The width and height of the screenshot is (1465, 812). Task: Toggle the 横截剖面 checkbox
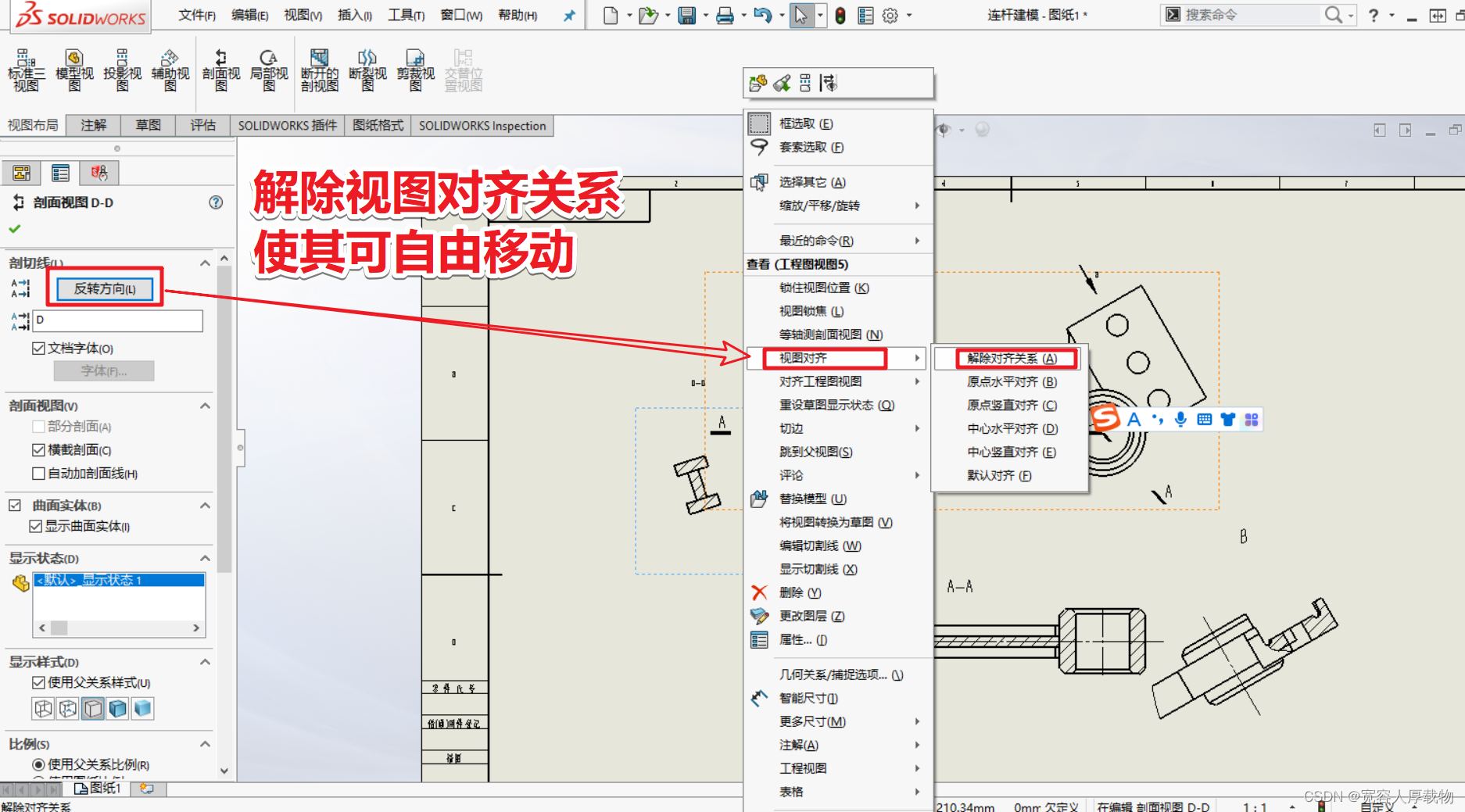point(38,450)
